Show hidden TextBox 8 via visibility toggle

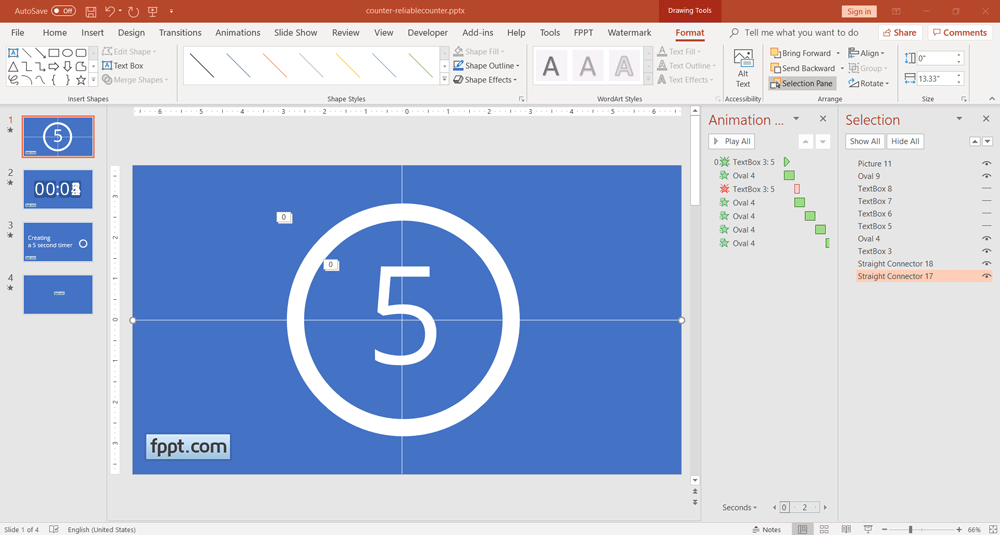[x=986, y=188]
